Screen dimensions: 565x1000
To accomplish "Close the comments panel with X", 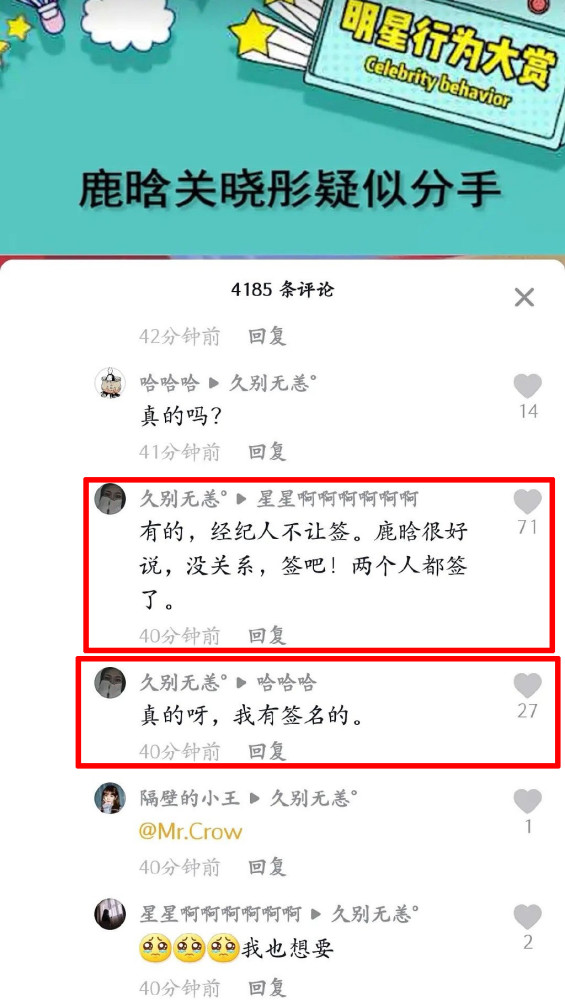I will click(524, 297).
